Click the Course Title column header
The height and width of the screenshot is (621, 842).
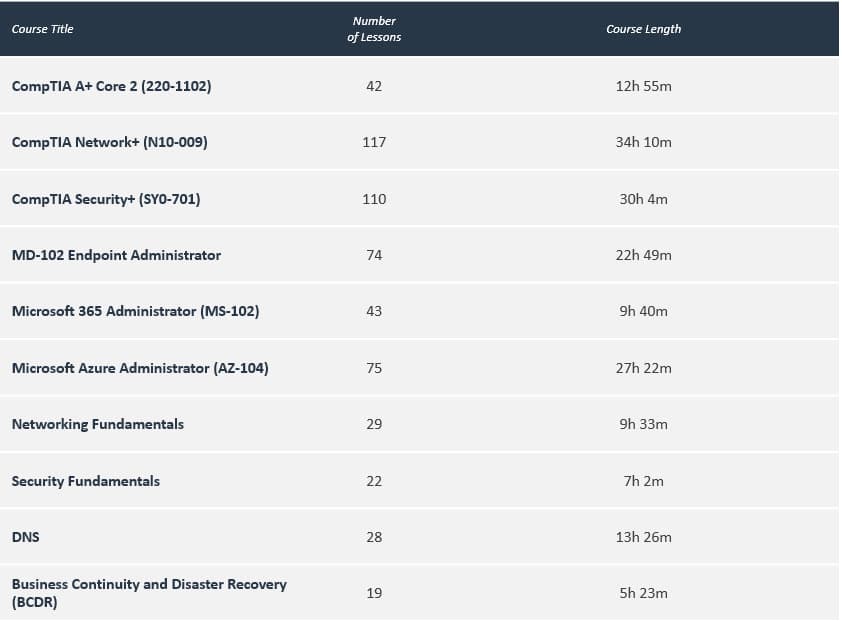42,29
